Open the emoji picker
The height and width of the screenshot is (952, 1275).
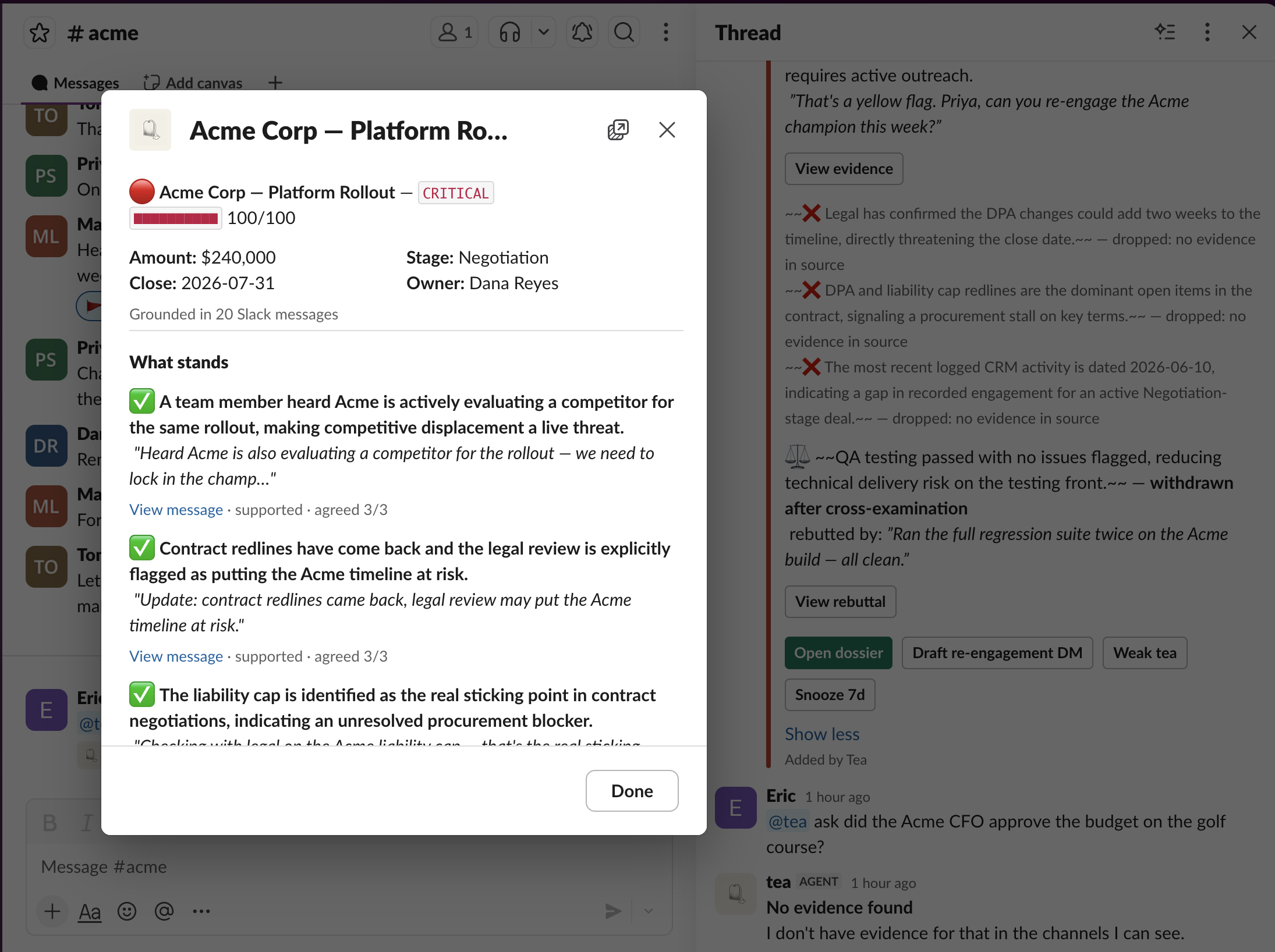pos(127,911)
